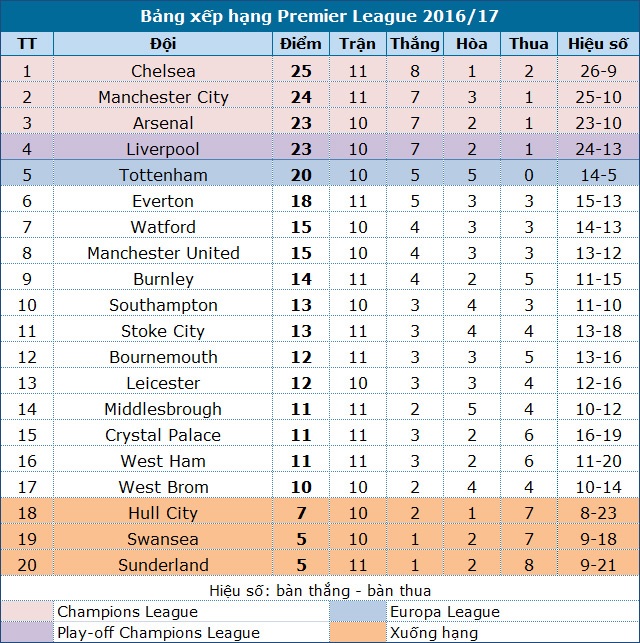The image size is (640, 643).
Task: Select Liverpool in the standings
Action: [163, 149]
